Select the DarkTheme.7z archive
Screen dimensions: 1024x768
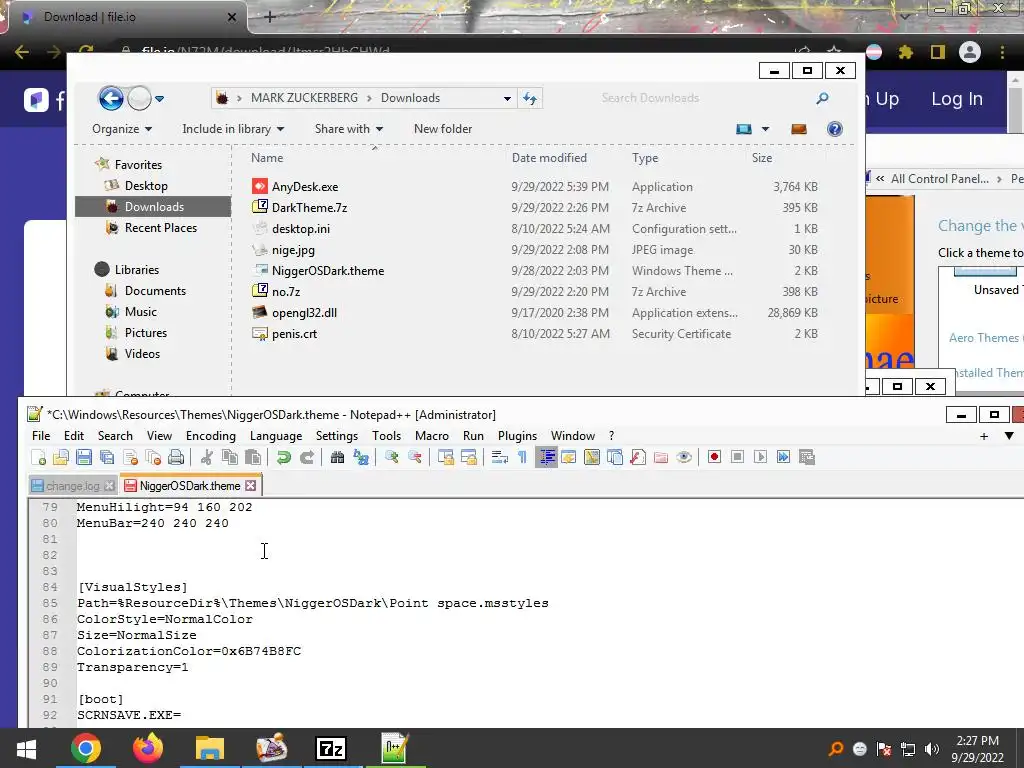309,208
